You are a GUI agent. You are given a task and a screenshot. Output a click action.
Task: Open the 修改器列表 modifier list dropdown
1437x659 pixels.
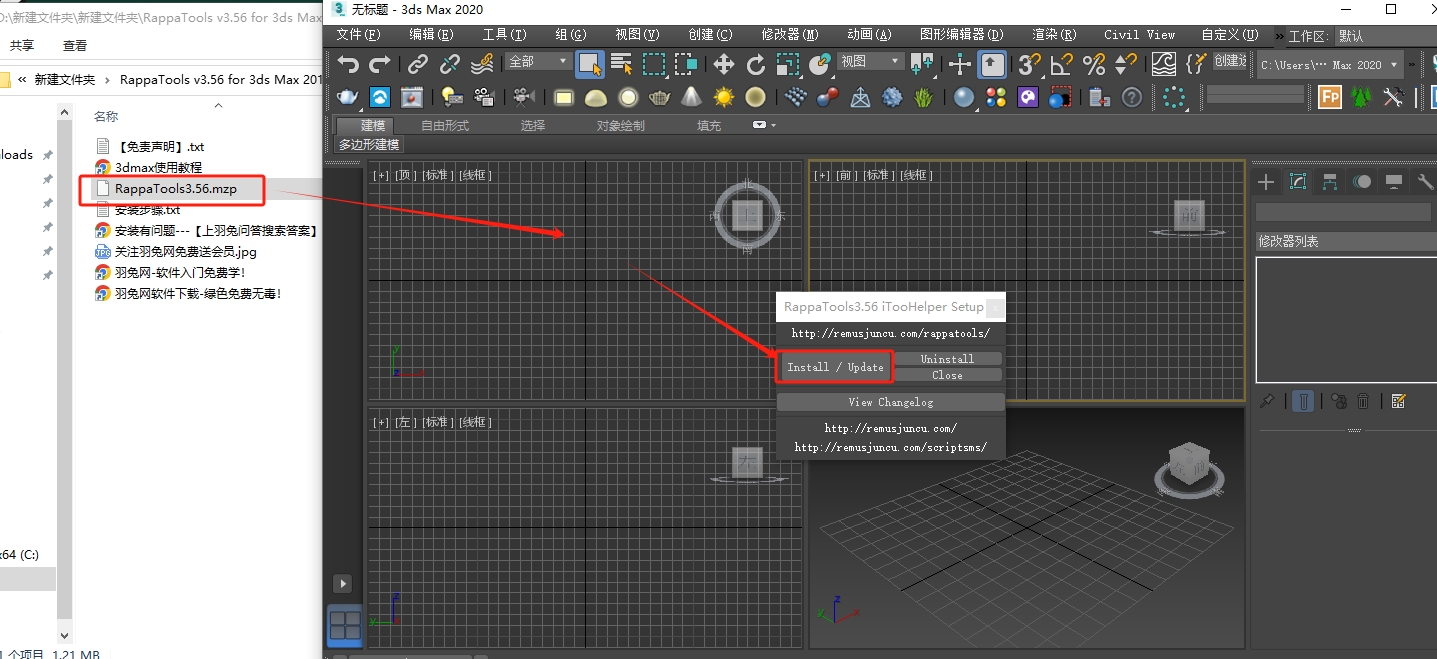tap(1345, 241)
